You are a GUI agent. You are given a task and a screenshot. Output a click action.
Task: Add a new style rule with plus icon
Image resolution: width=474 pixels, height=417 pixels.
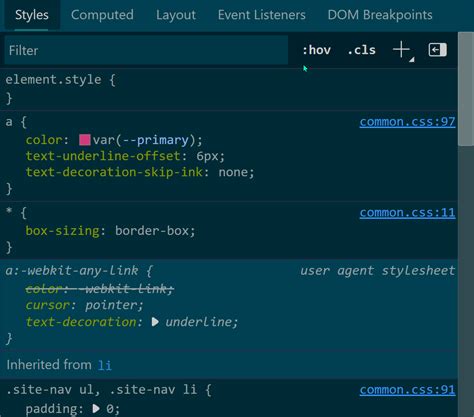point(402,51)
